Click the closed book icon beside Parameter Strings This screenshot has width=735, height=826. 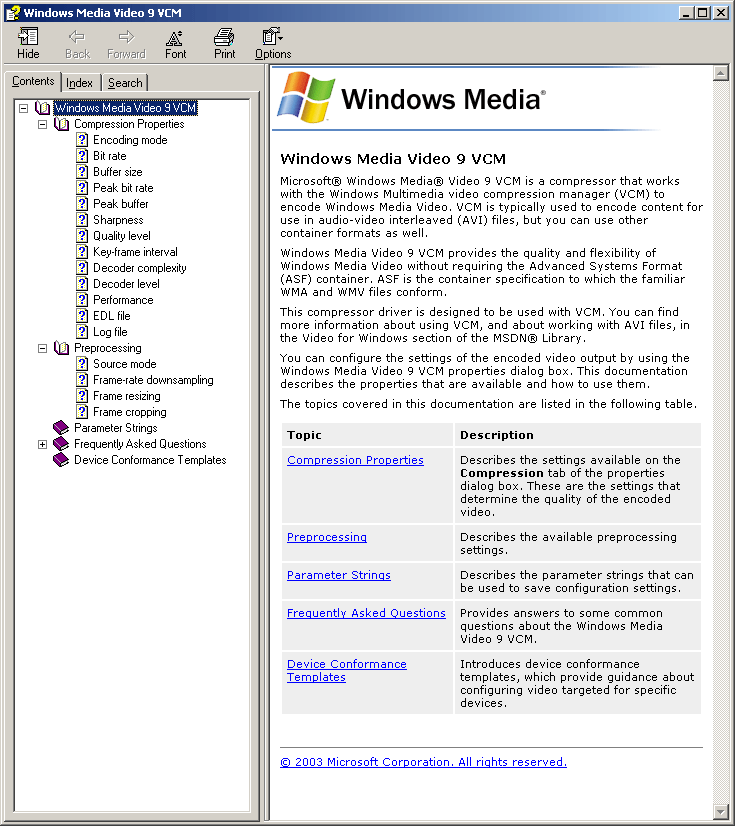[x=61, y=428]
